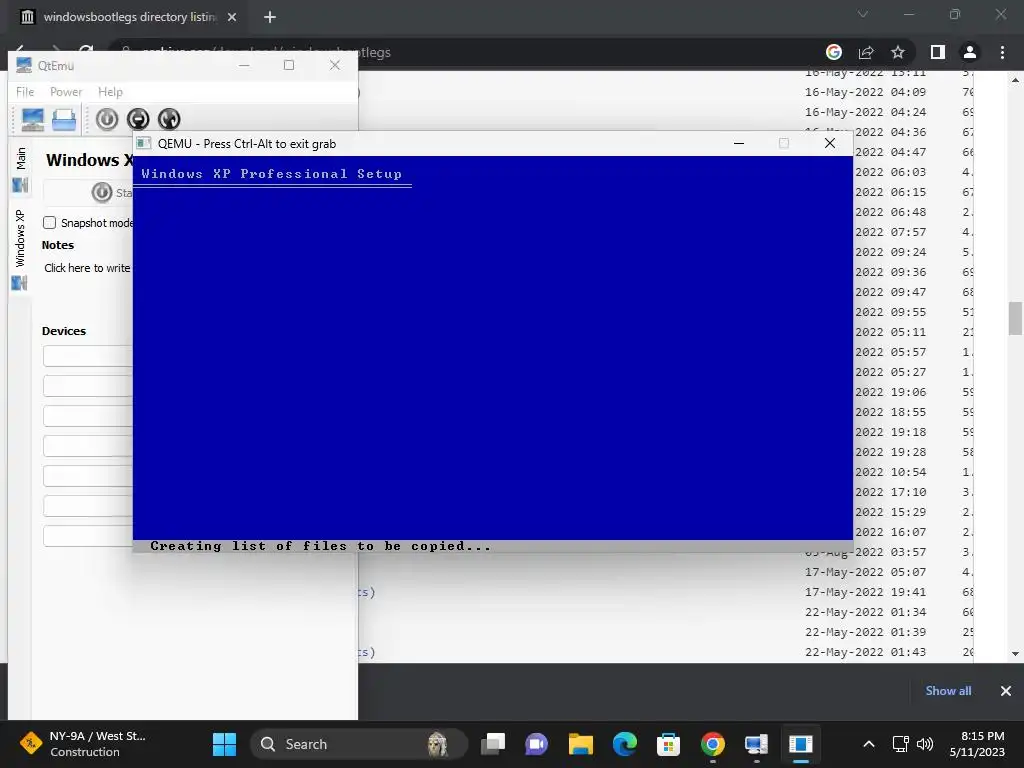This screenshot has height=768, width=1024.
Task: Open NY-9A / West St traffic widget
Action: [84, 744]
